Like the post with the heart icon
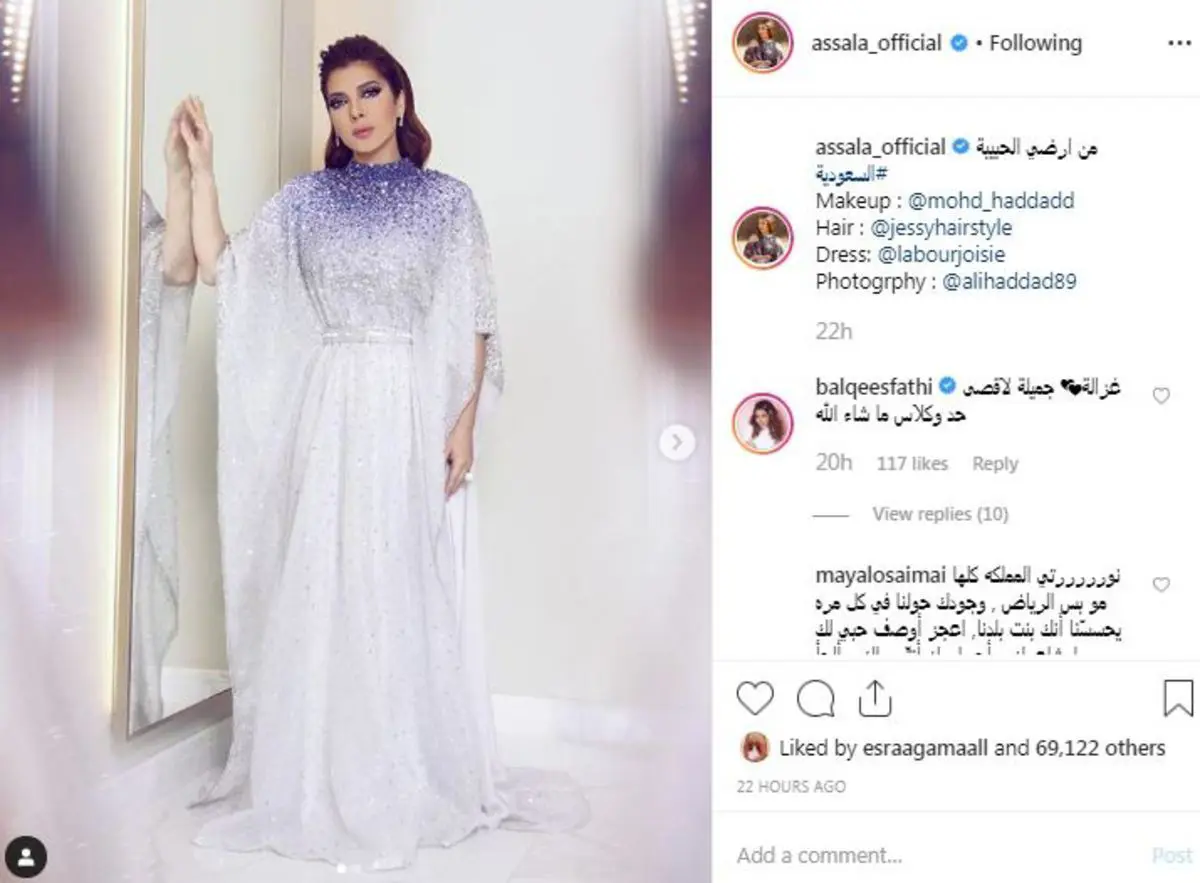The image size is (1200, 883). pyautogui.click(x=755, y=697)
